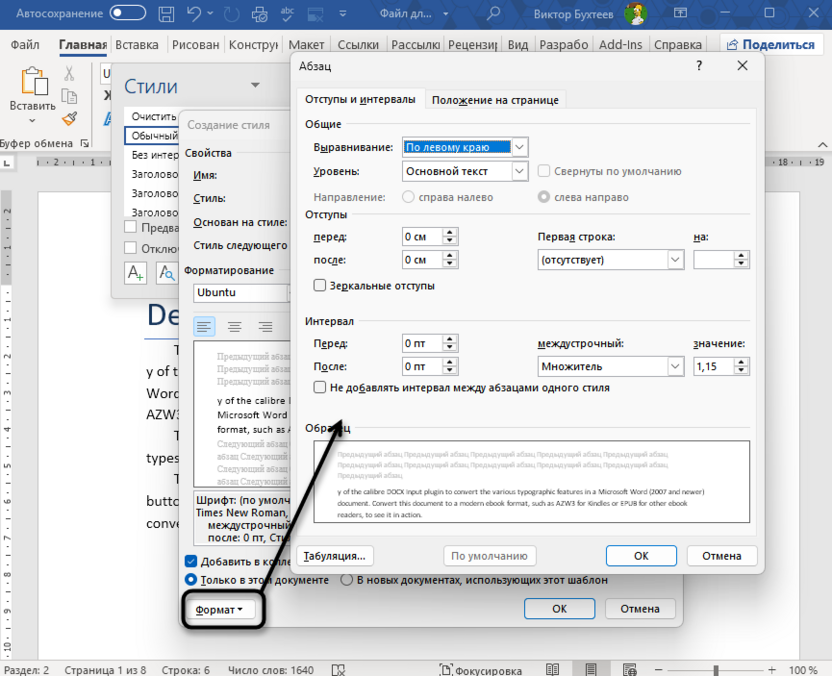Open the Выравнивание dropdown showing По левому краю
The width and height of the screenshot is (832, 676).
pyautogui.click(x=520, y=146)
